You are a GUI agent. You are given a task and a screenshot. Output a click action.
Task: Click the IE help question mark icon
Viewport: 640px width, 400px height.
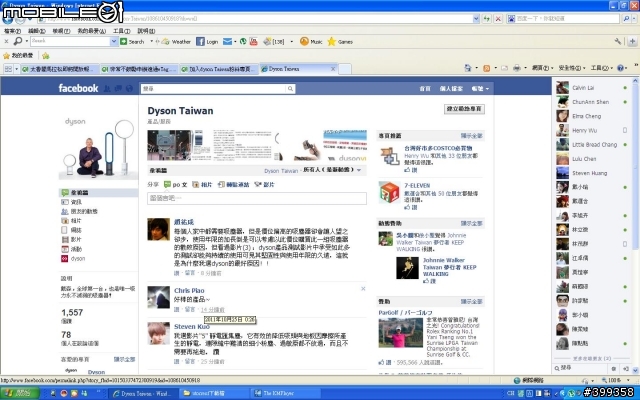coord(620,68)
